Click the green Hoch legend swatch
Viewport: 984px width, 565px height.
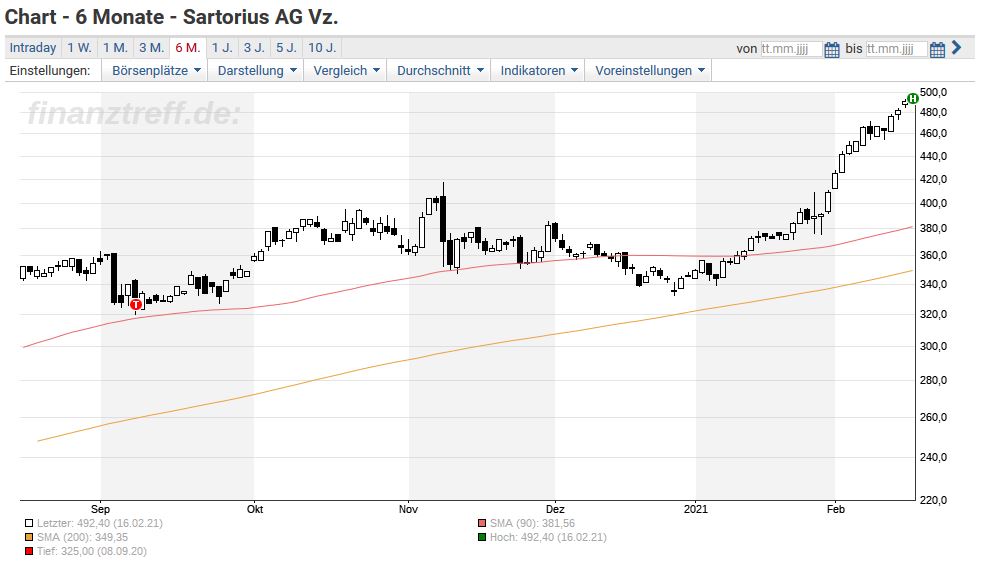(x=482, y=537)
